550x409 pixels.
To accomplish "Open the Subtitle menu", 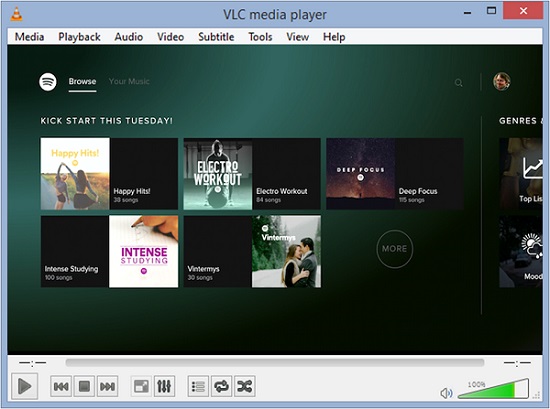I will [x=216, y=37].
